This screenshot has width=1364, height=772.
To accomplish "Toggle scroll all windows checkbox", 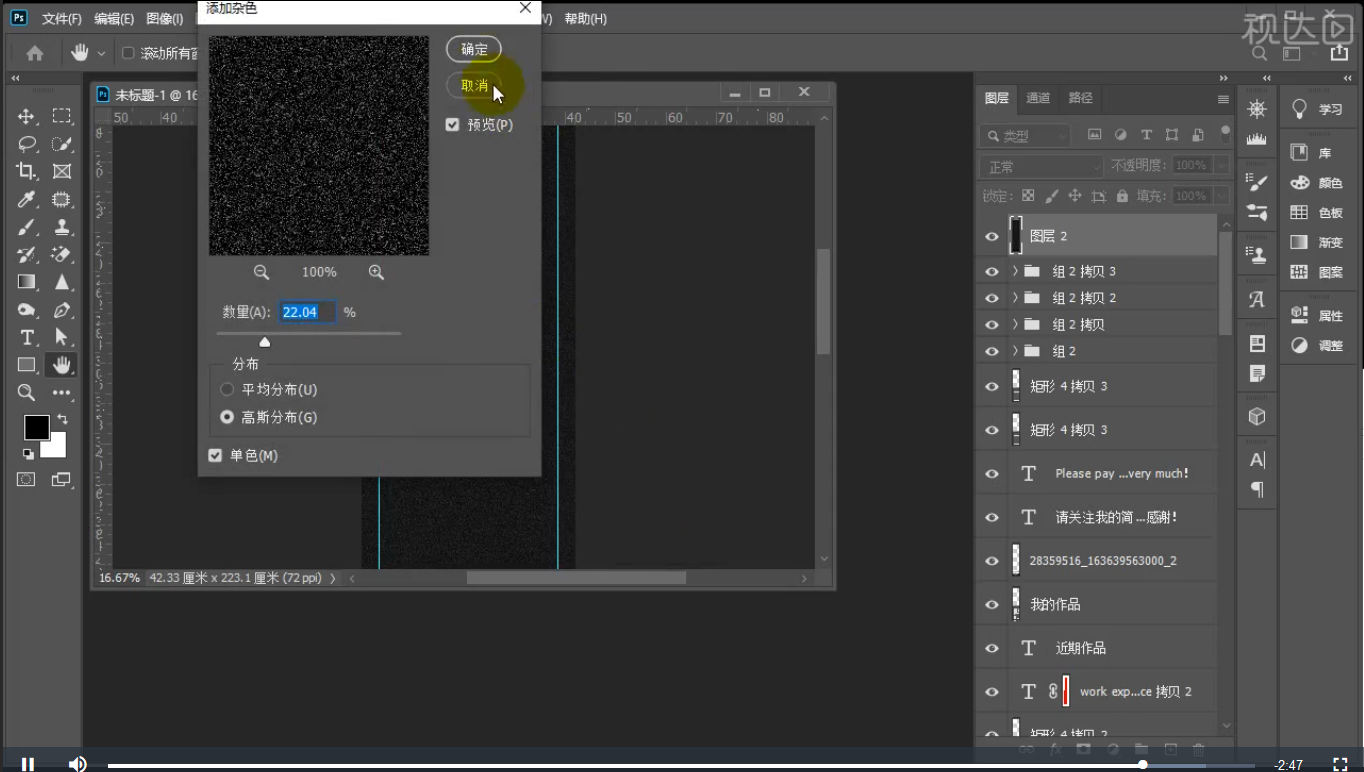I will (x=128, y=53).
